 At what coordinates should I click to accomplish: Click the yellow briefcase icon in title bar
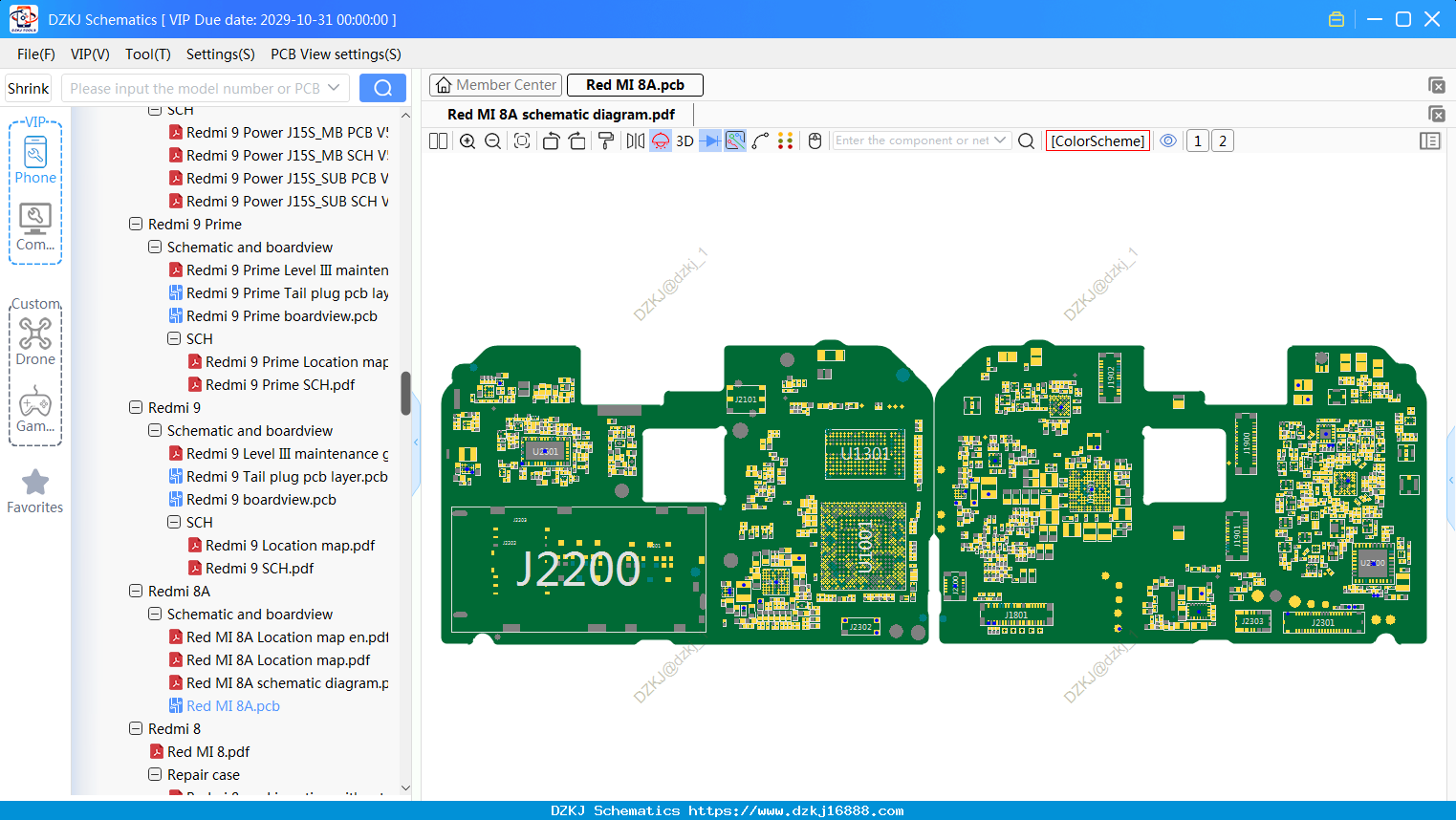point(1336,19)
